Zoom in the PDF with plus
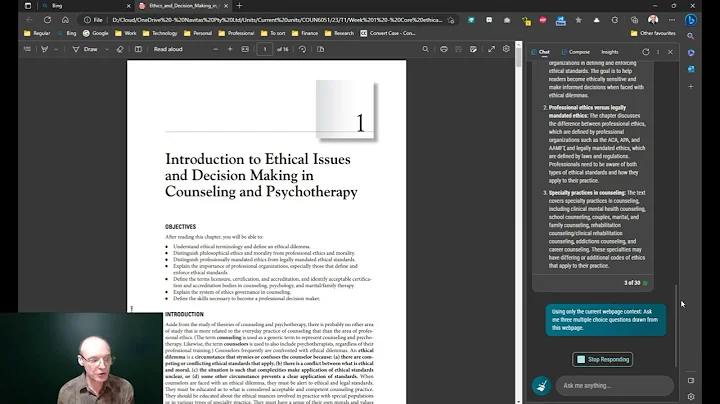Screen dimensions: 720x404 (x=230, y=49)
